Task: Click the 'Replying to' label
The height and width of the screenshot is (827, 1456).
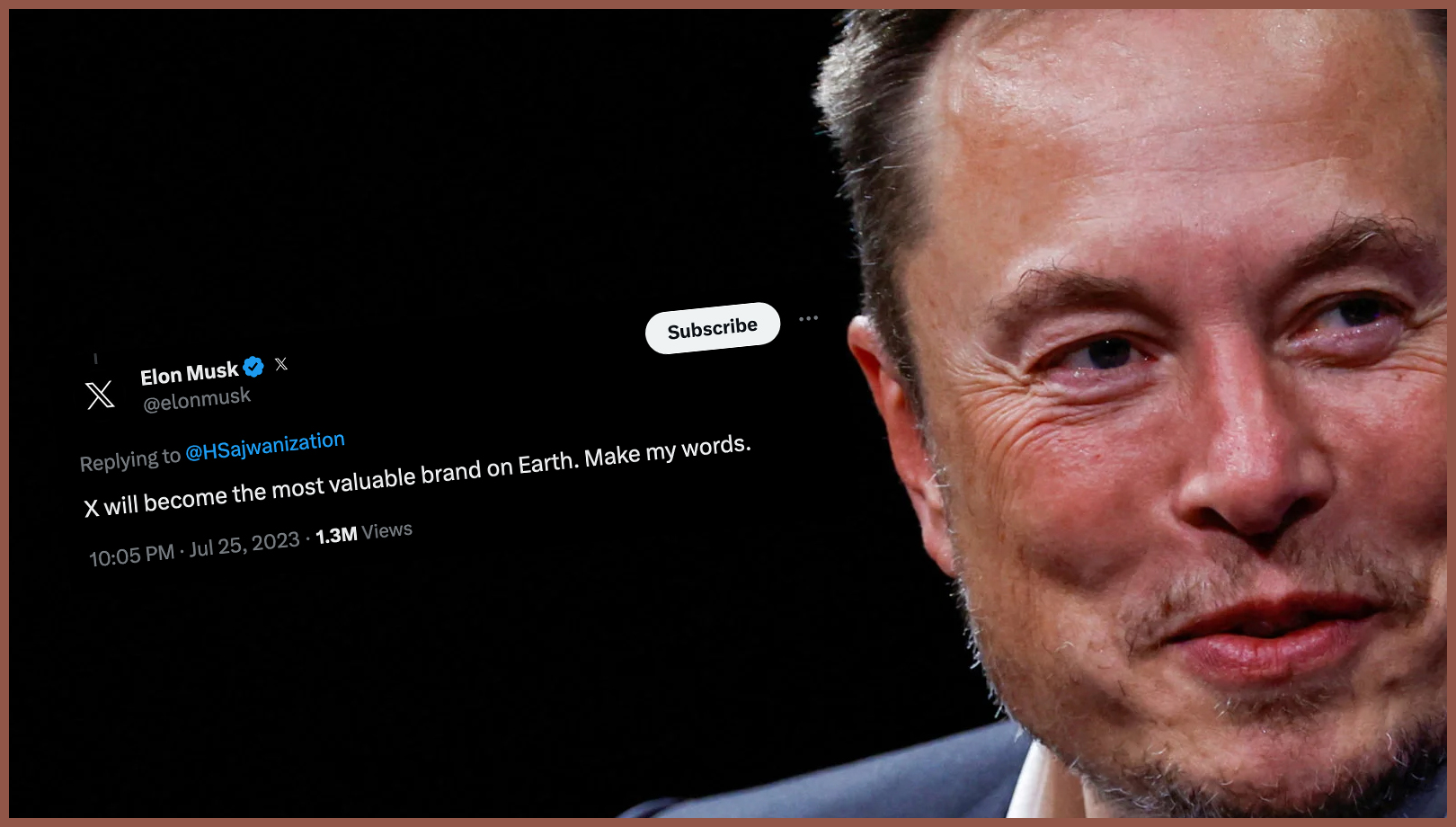Action: (130, 460)
